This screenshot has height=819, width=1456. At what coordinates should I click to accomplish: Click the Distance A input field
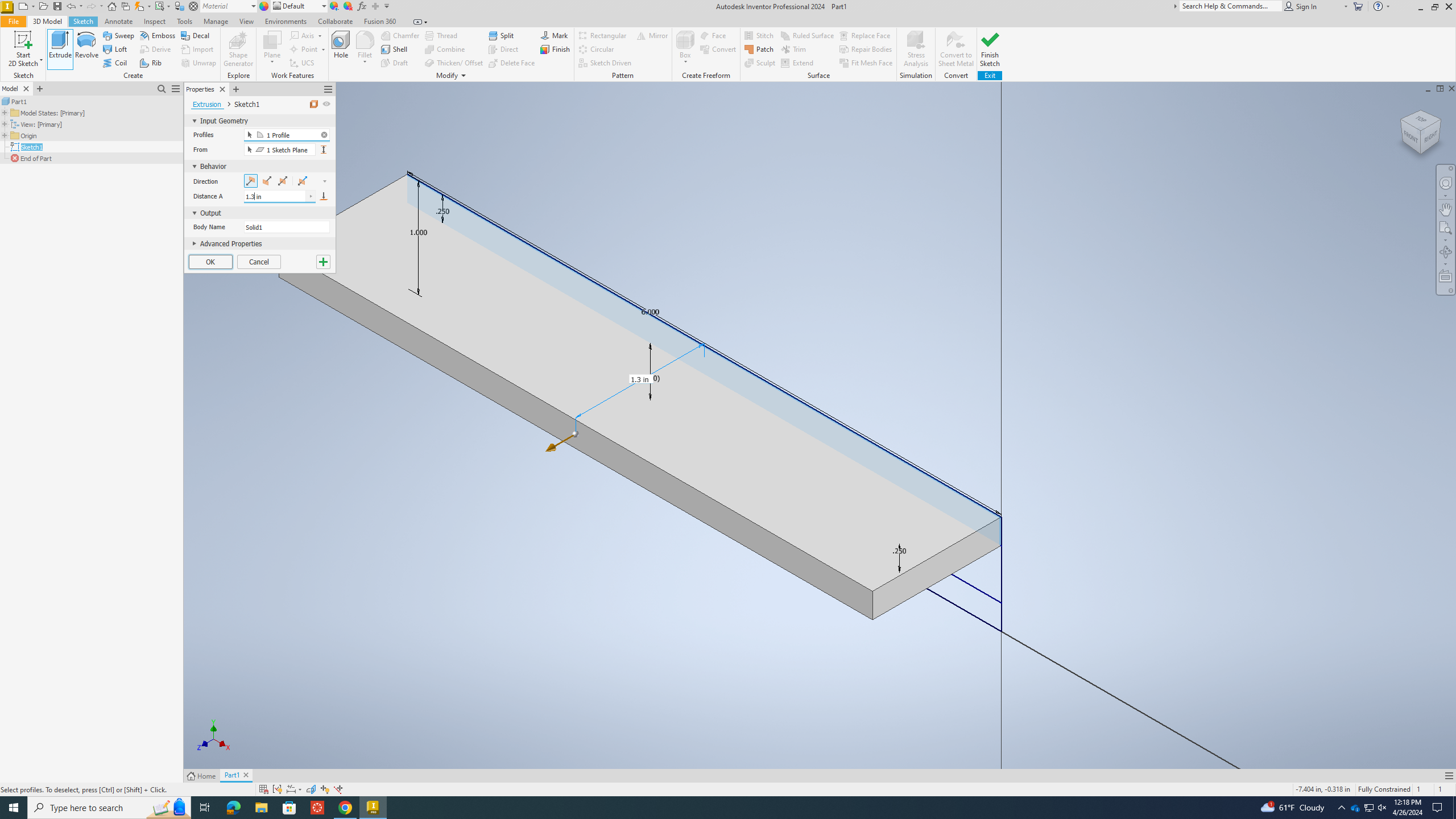275,196
